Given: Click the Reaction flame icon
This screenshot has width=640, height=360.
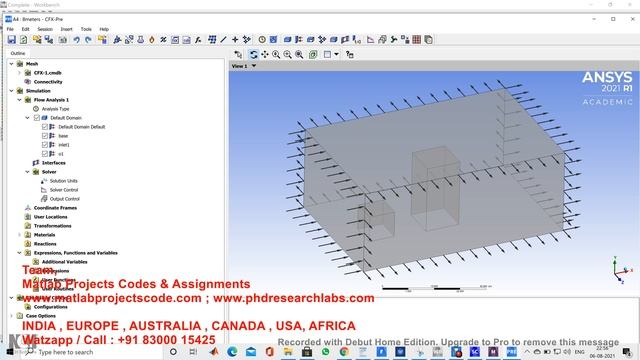Looking at the screenshot, I should (x=152, y=40).
